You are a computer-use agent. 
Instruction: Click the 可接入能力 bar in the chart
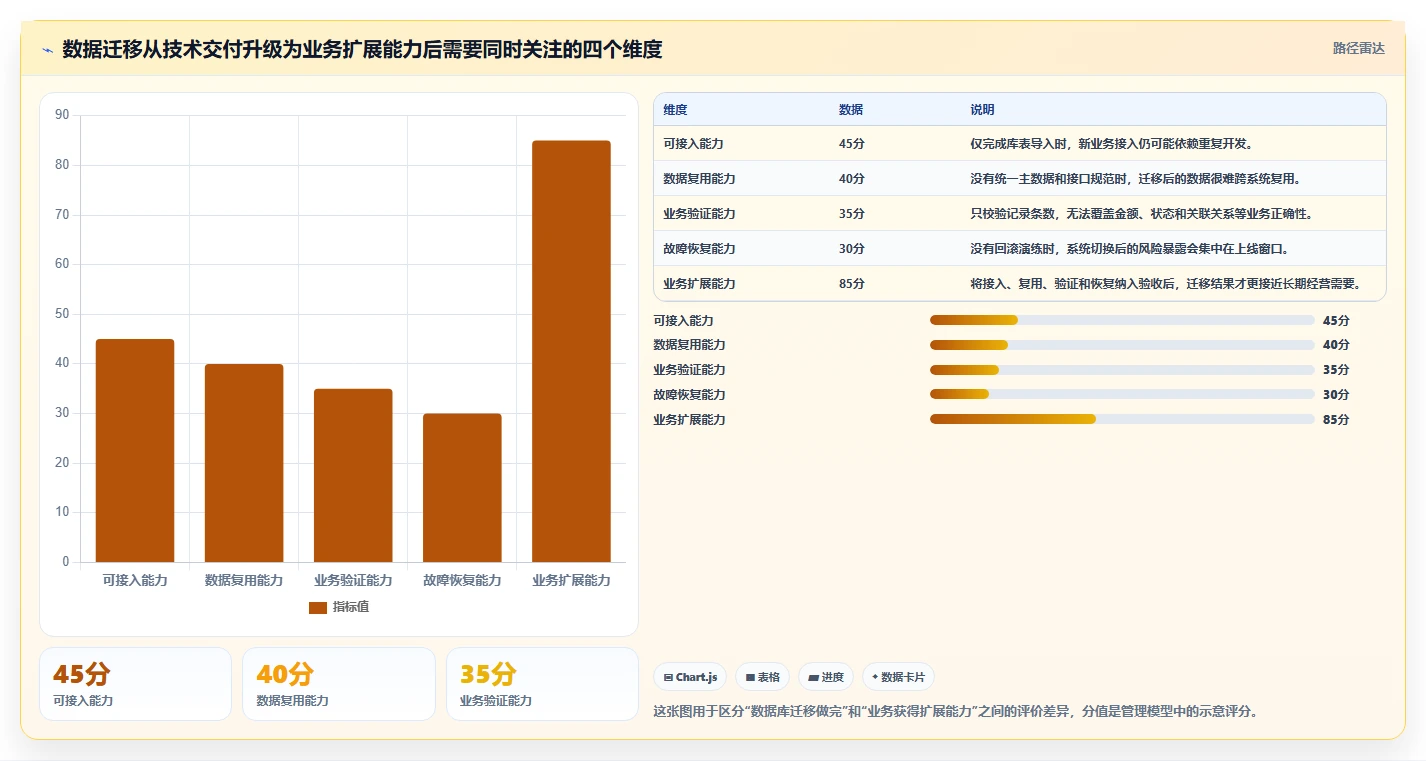(x=135, y=450)
